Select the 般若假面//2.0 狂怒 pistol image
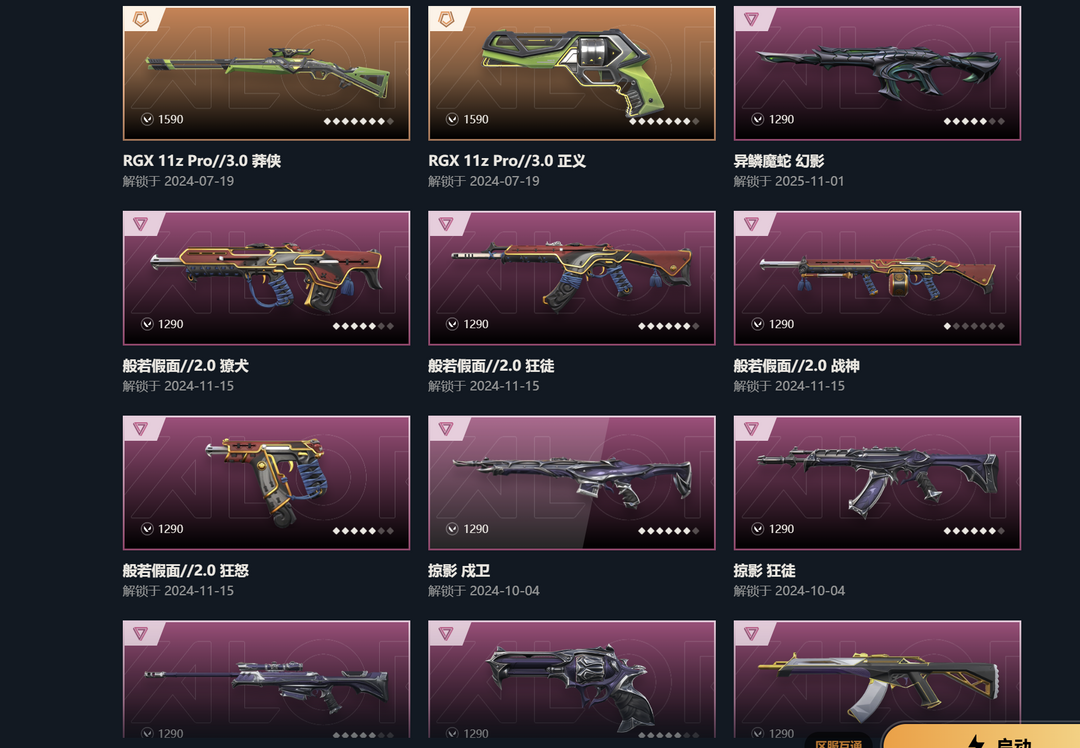 [x=267, y=482]
